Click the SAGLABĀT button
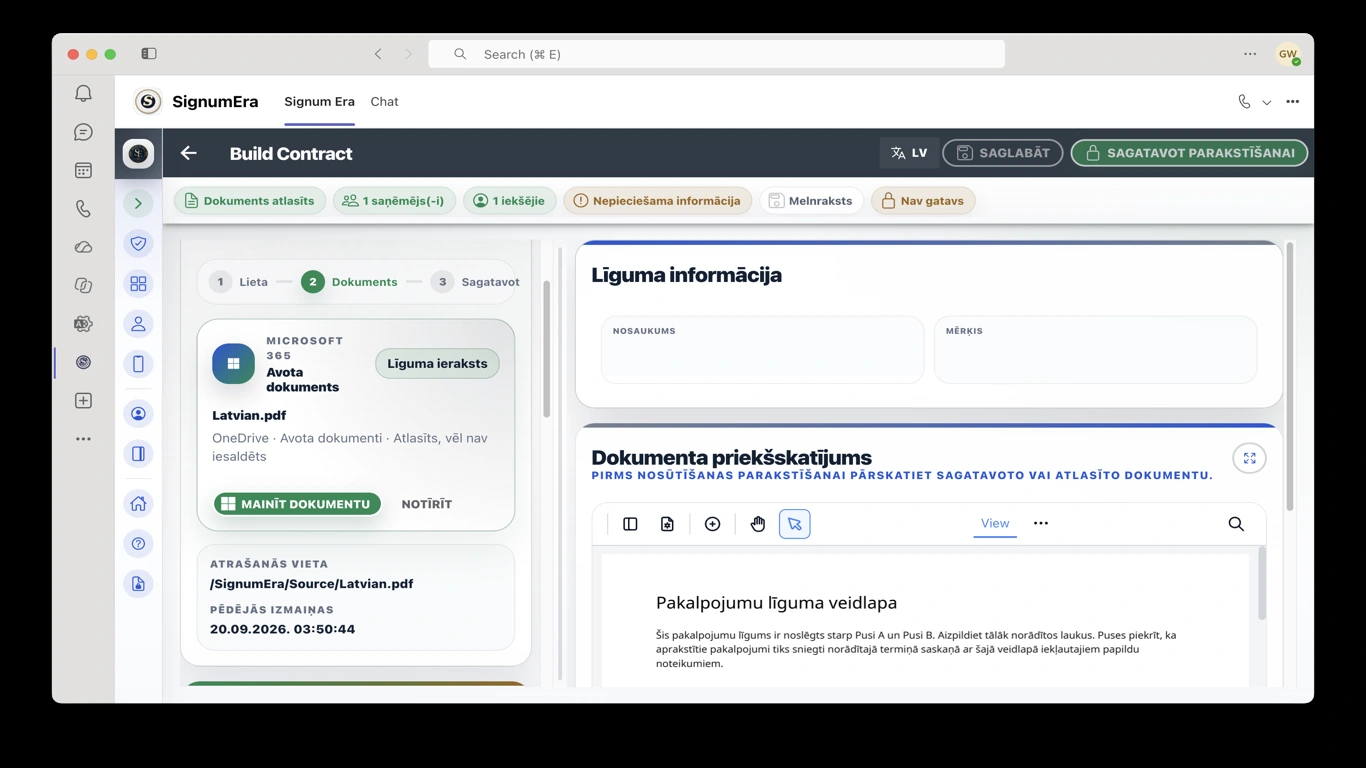The height and width of the screenshot is (768, 1366). point(1002,153)
